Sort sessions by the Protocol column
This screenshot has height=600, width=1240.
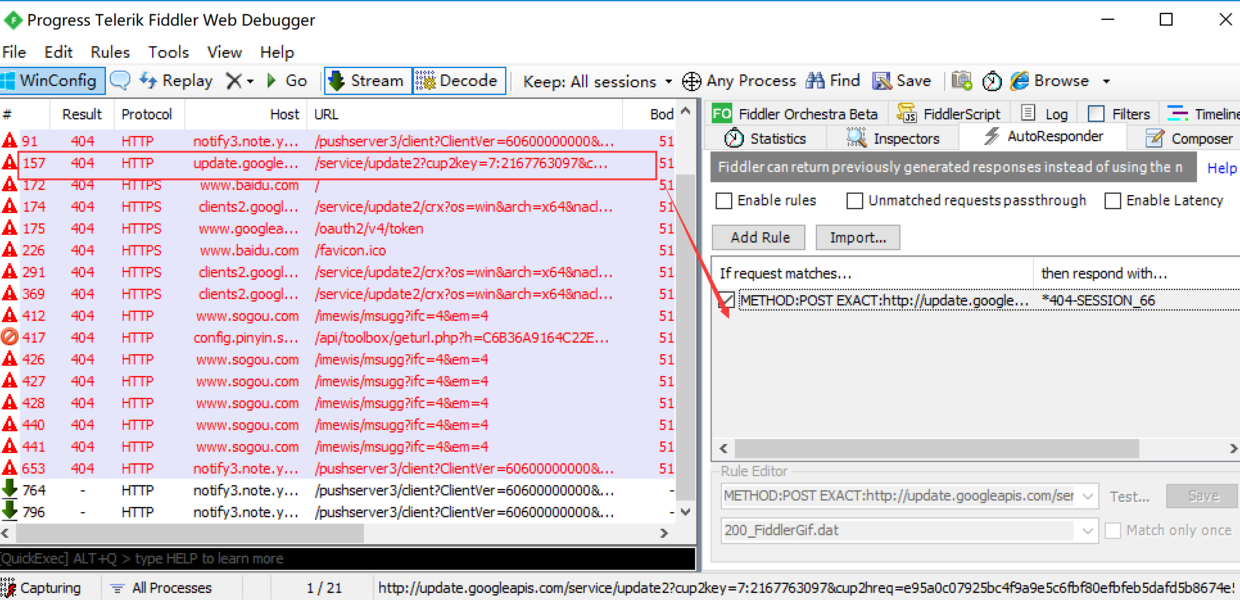click(147, 114)
